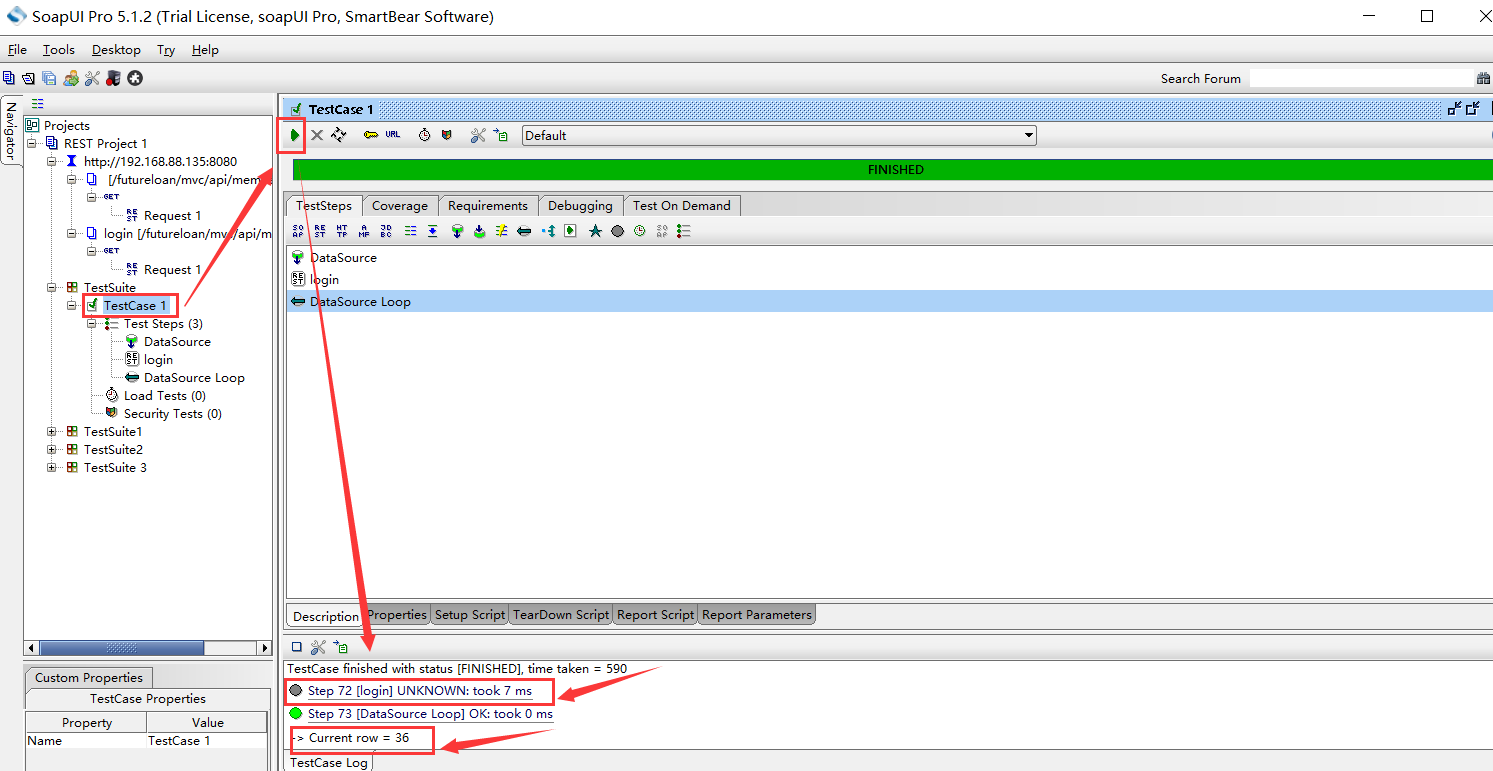
Task: Open the Help menu
Action: 205,50
